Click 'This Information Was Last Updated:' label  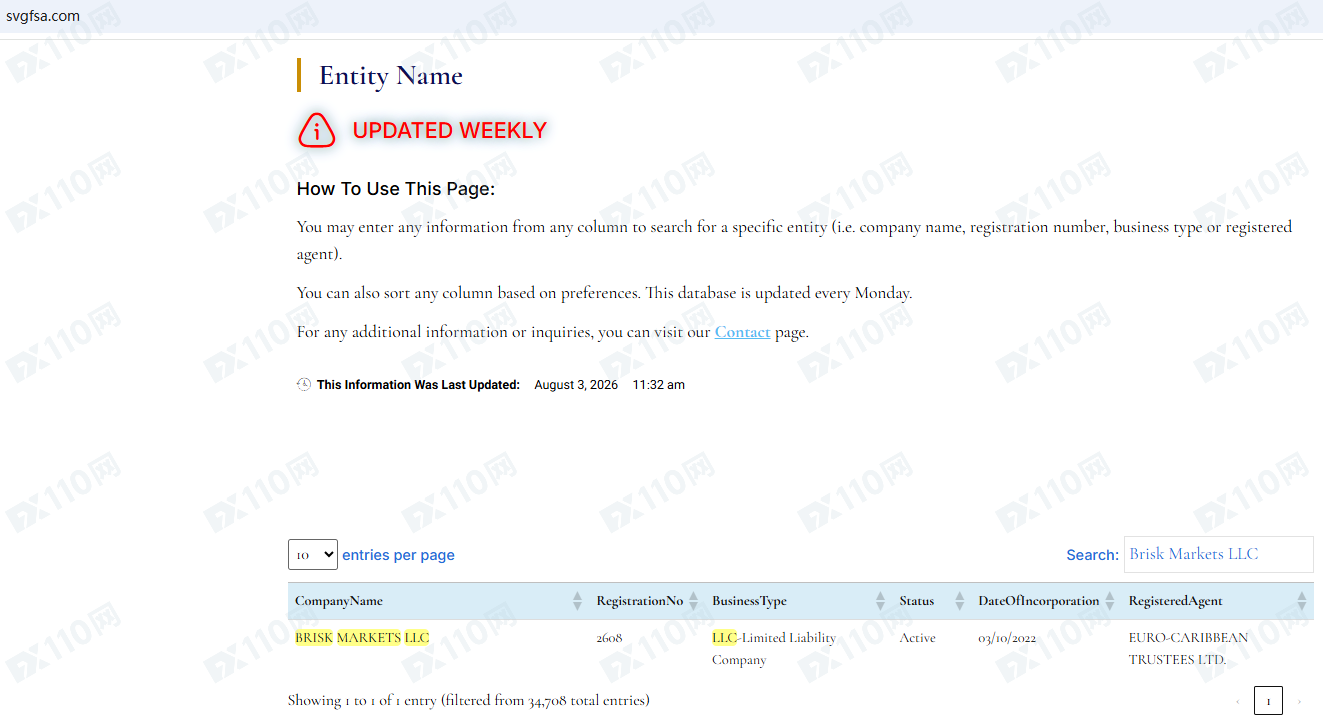pyautogui.click(x=418, y=385)
